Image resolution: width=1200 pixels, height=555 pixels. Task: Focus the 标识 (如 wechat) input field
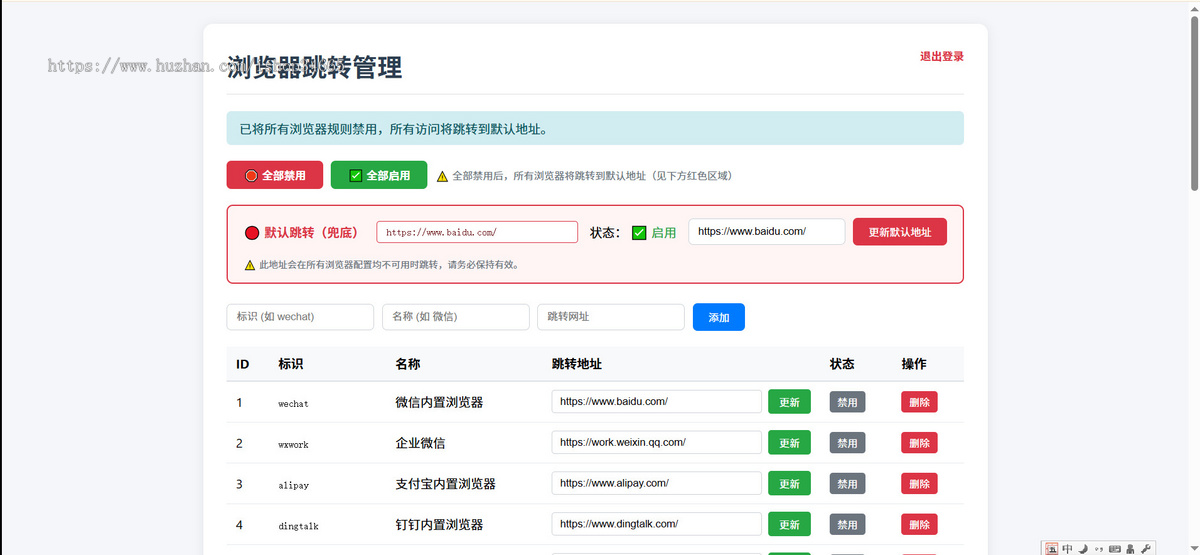300,317
